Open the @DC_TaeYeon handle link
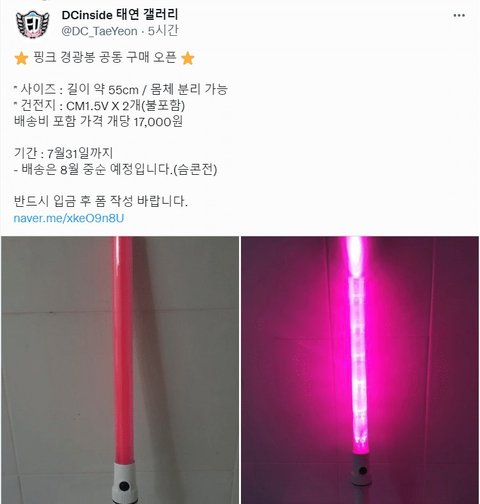The height and width of the screenshot is (504, 480). tap(99, 31)
